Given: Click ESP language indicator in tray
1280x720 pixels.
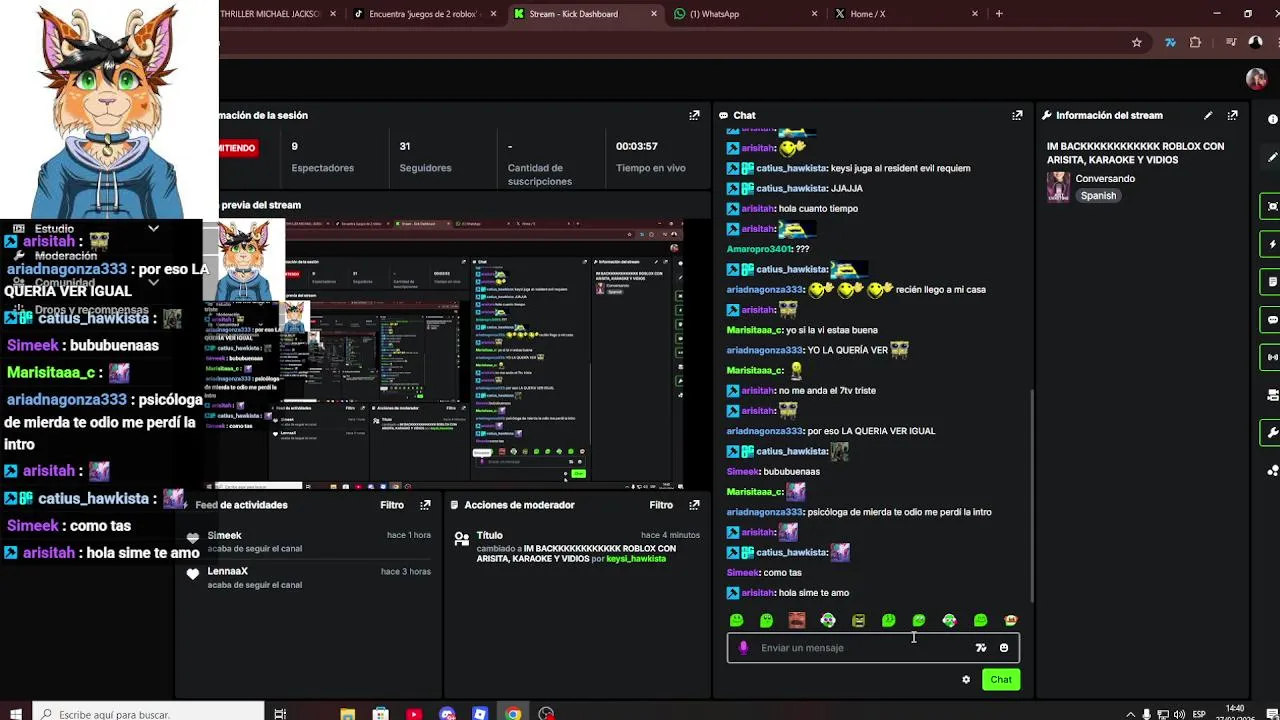Looking at the screenshot, I should (1200, 714).
